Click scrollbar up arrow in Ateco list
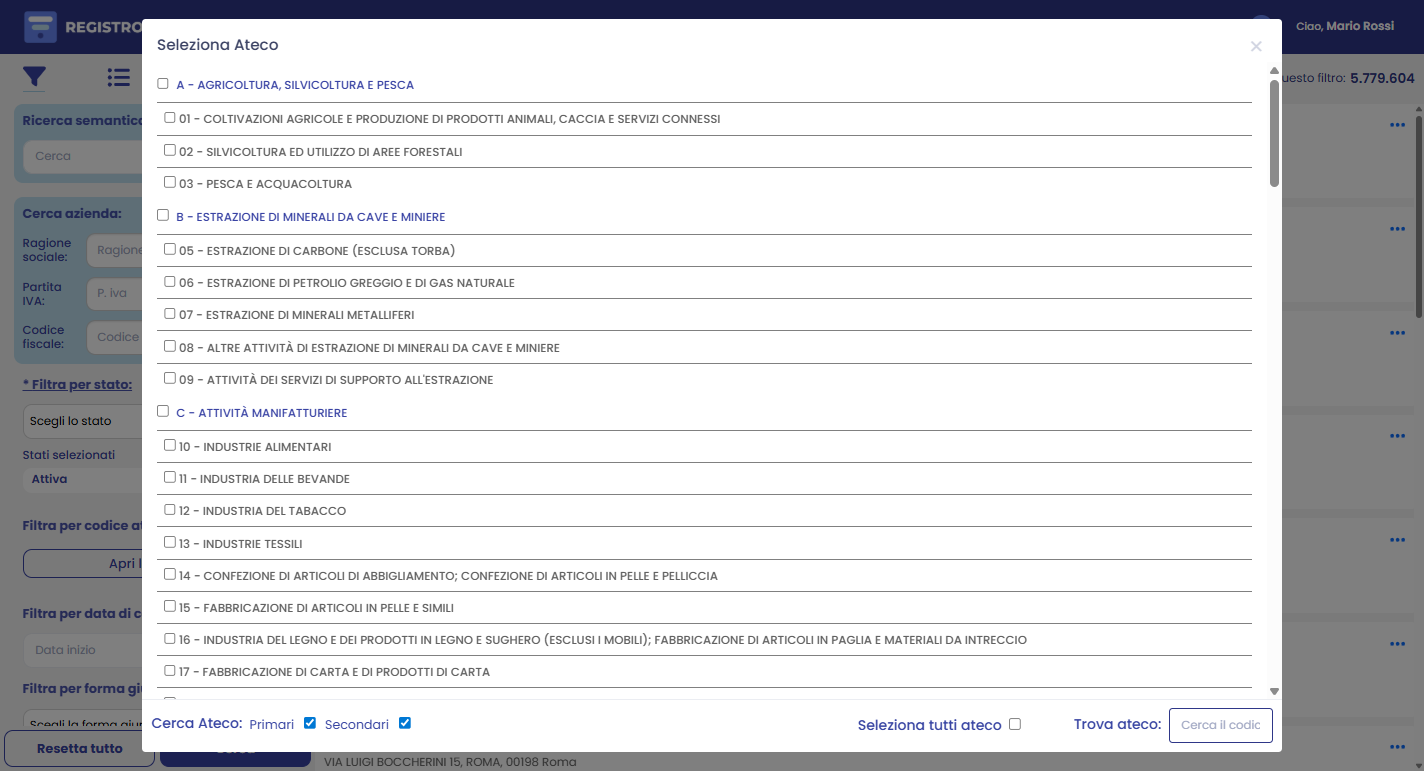 click(x=1274, y=72)
